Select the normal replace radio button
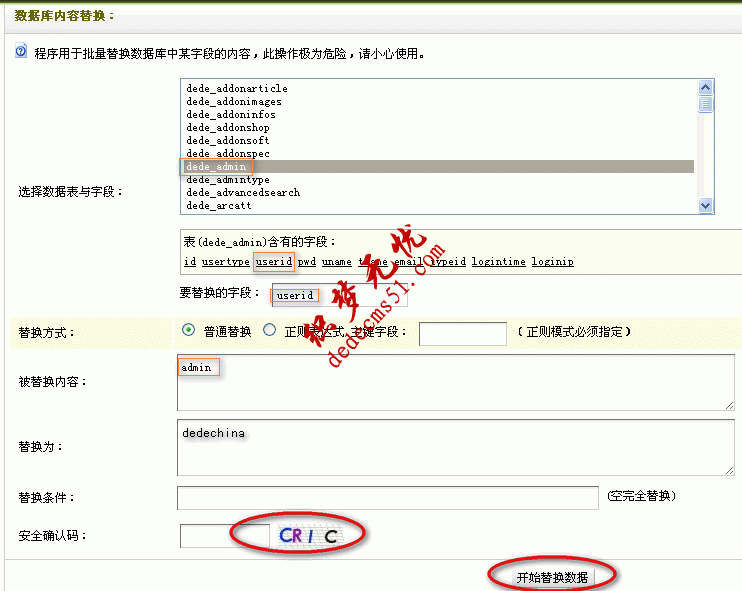Image resolution: width=742 pixels, height=591 pixels. (x=188, y=330)
